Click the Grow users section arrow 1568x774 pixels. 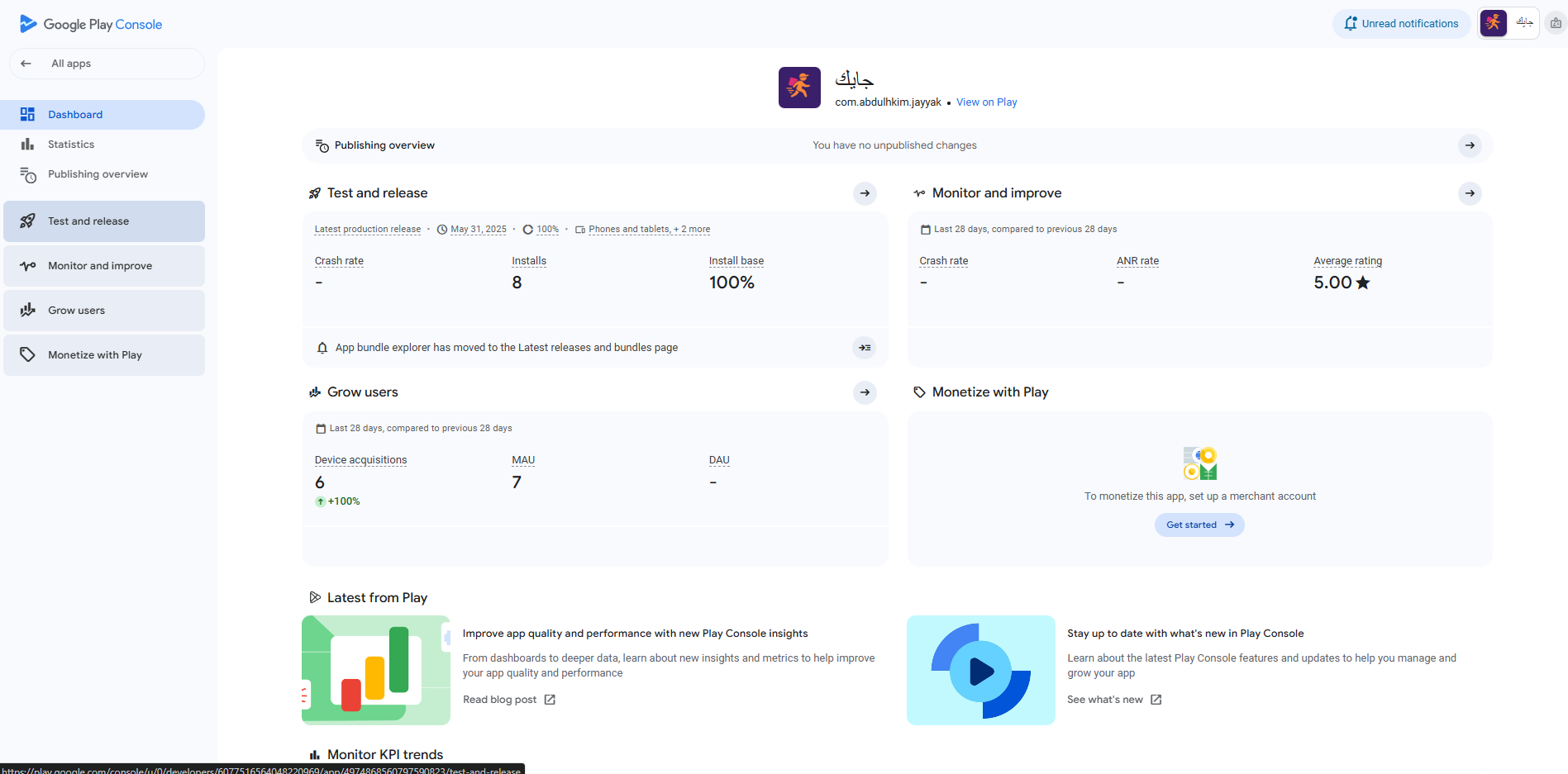pos(865,392)
